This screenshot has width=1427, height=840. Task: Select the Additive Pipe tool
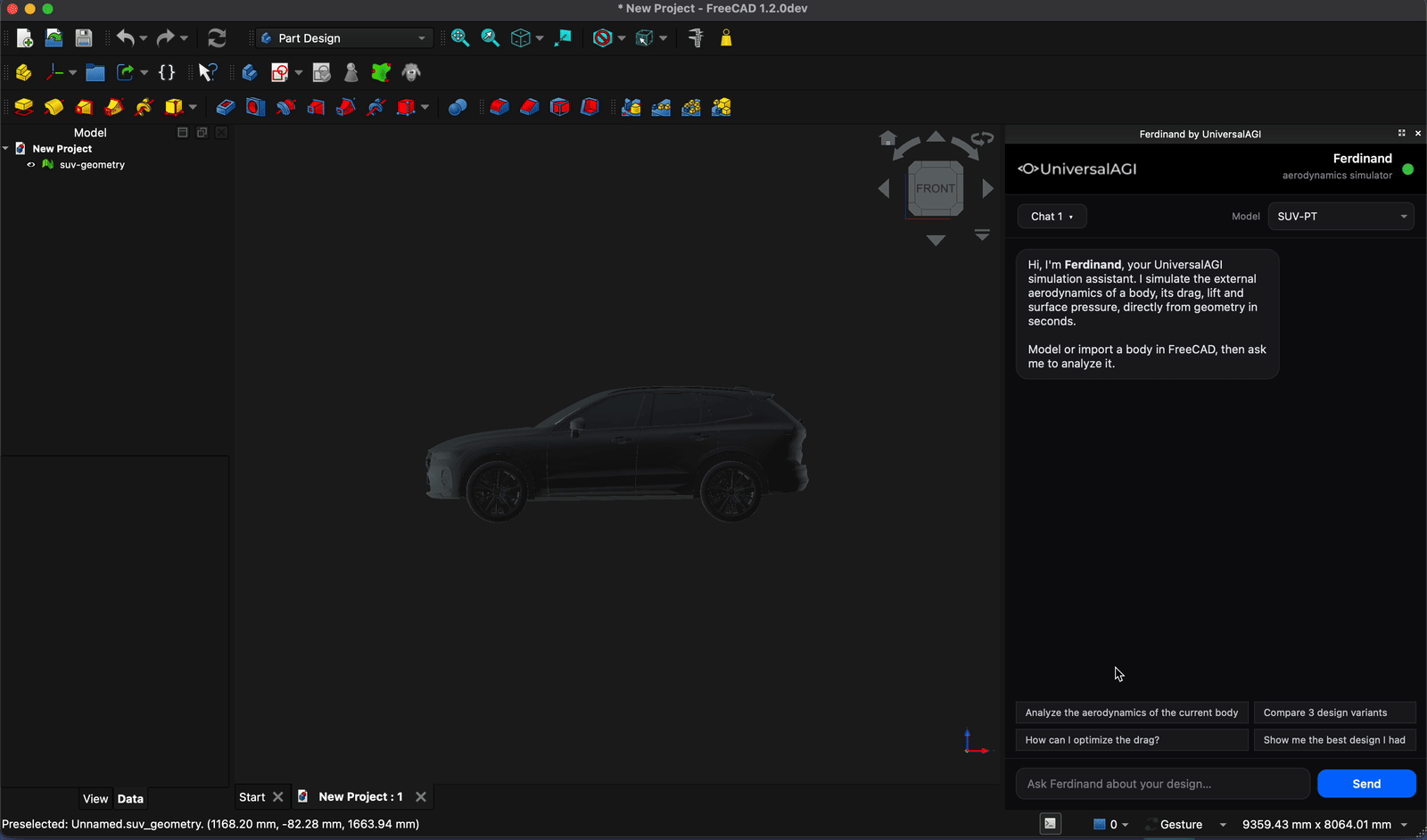pos(114,107)
